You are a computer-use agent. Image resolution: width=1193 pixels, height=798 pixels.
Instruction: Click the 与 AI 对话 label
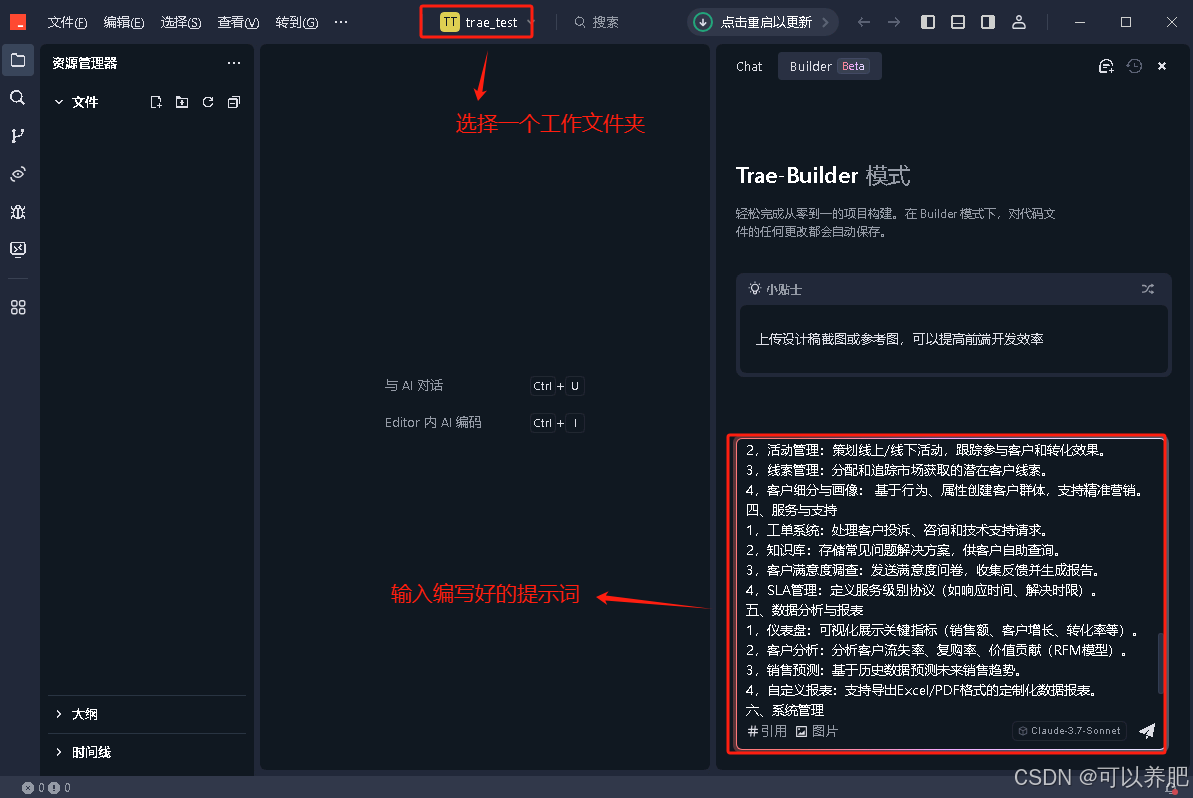tap(414, 386)
